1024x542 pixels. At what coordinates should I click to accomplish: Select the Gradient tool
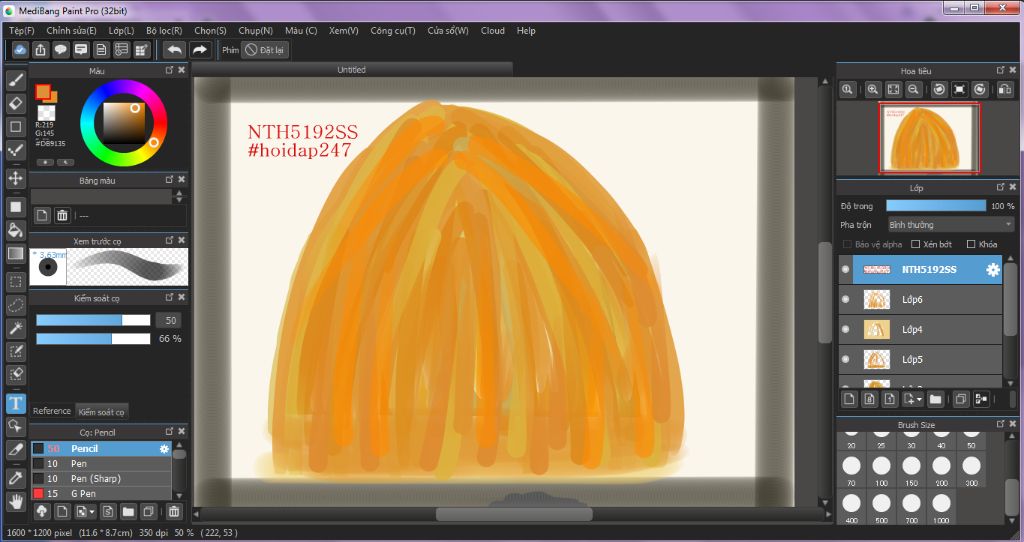16,253
